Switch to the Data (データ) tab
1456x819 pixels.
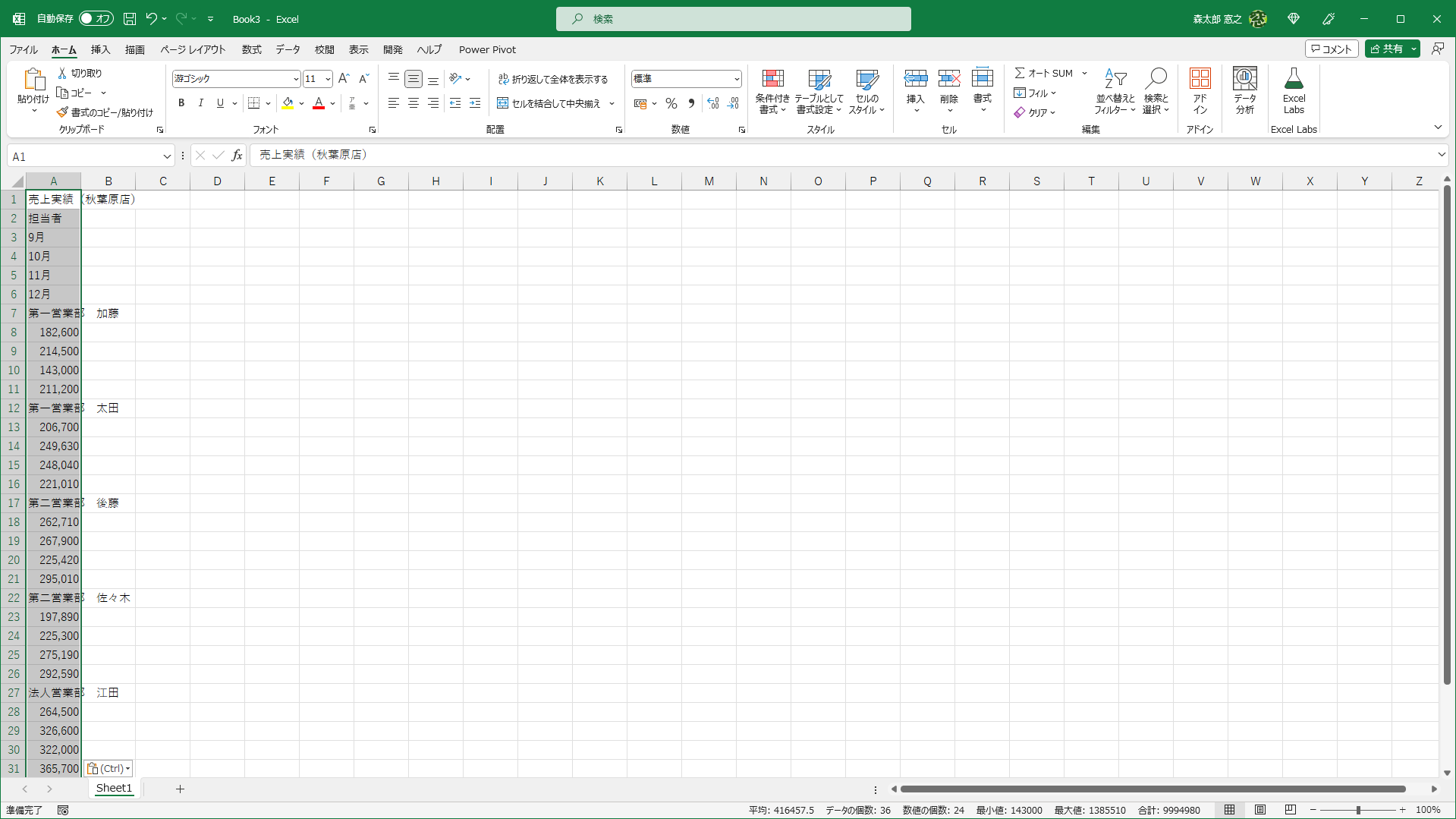tap(288, 49)
